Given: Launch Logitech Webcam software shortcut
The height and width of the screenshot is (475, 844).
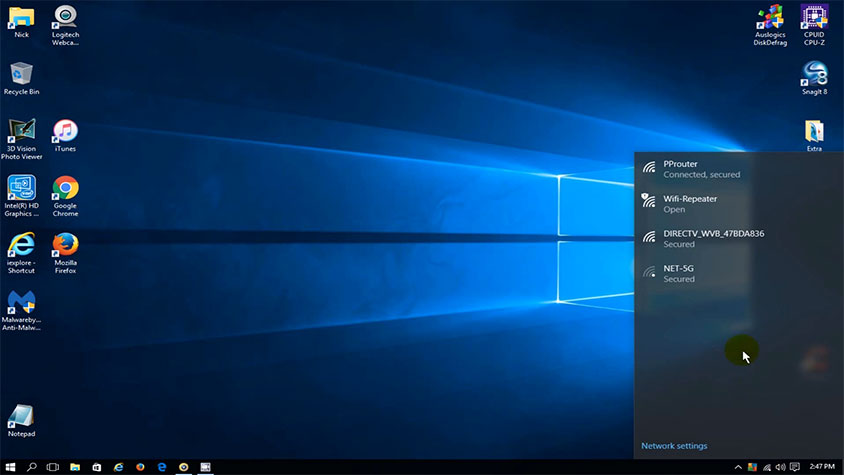Looking at the screenshot, I should (65, 25).
